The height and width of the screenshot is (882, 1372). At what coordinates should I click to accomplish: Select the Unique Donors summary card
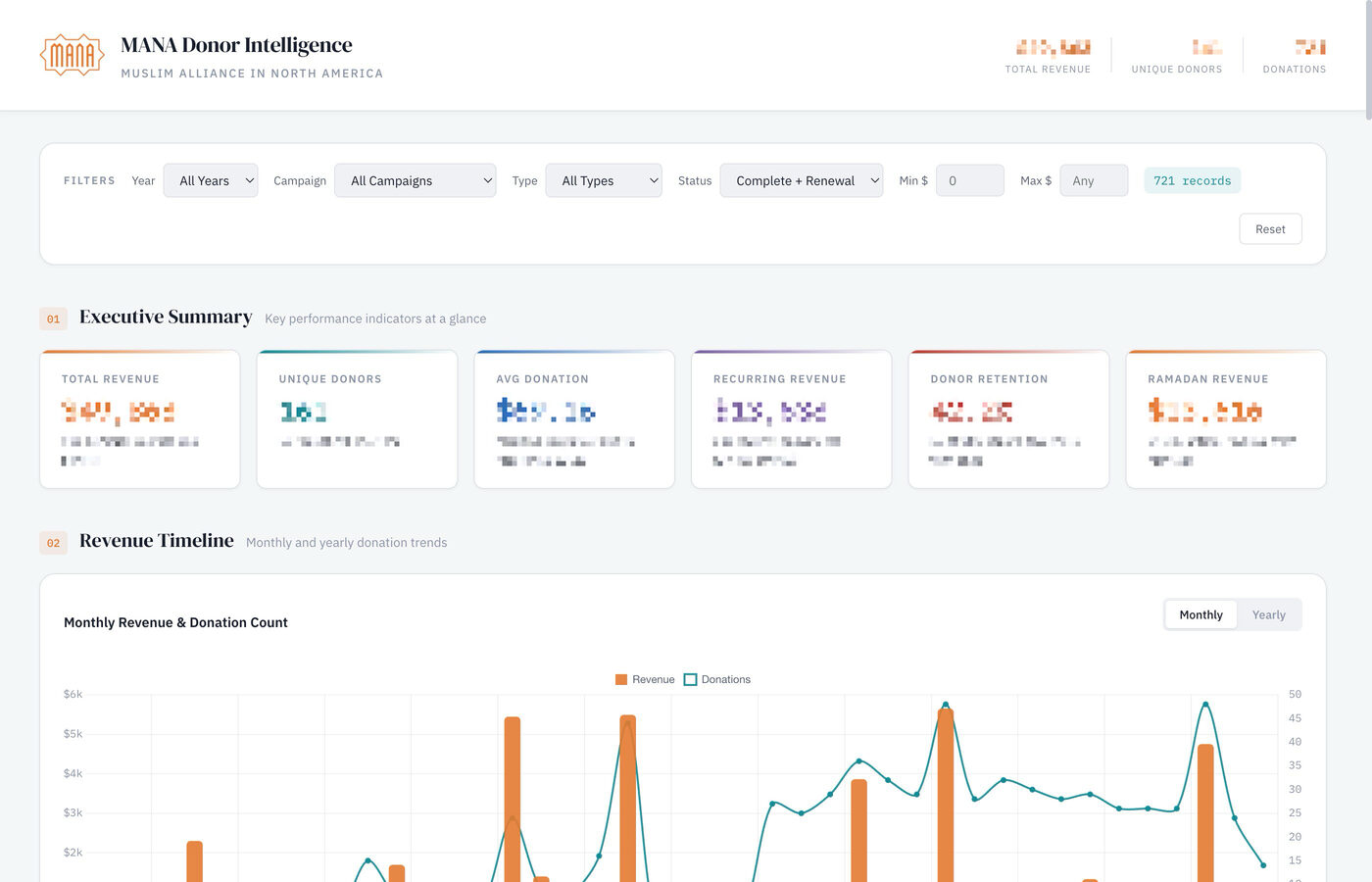pos(357,419)
